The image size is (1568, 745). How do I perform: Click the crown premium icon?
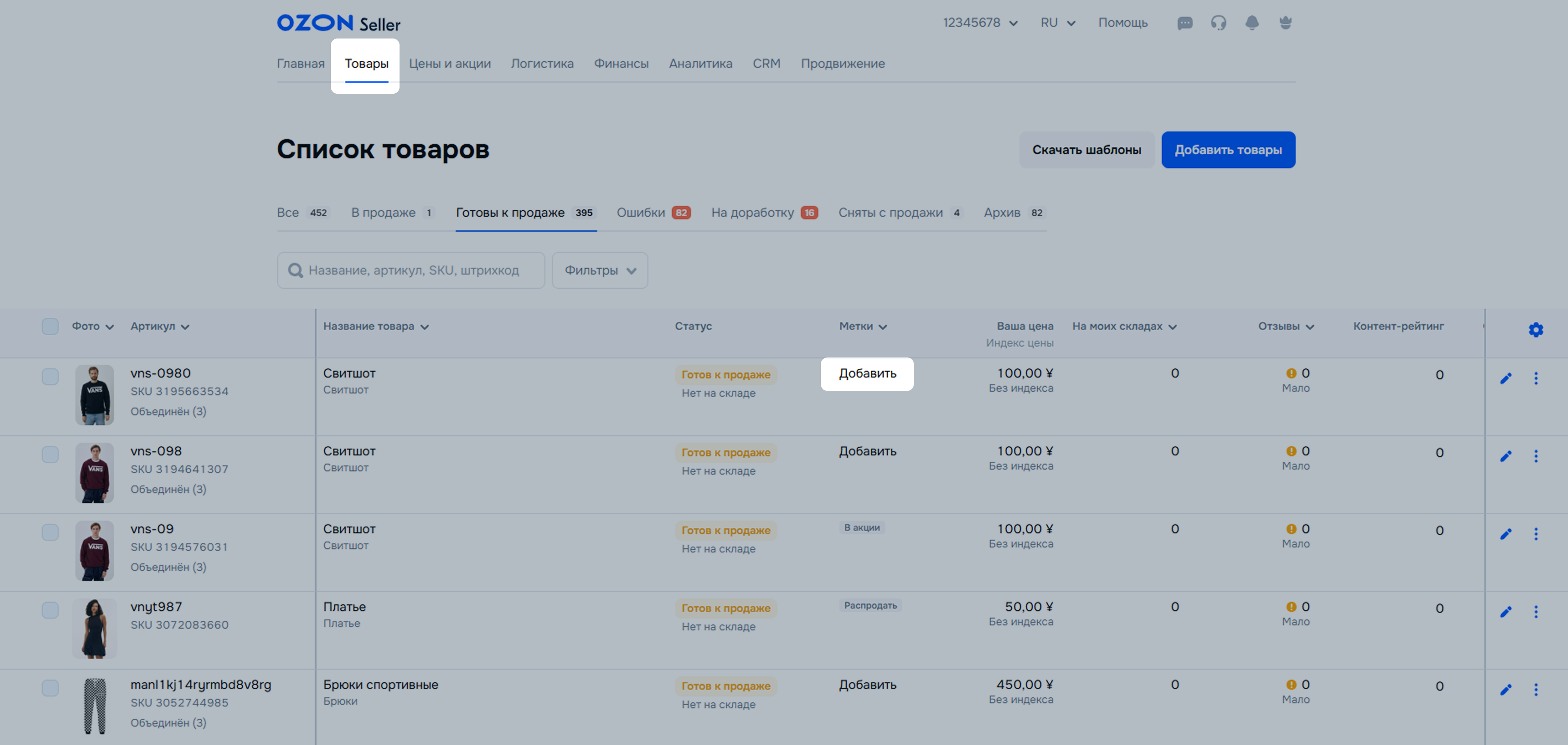point(1285,23)
